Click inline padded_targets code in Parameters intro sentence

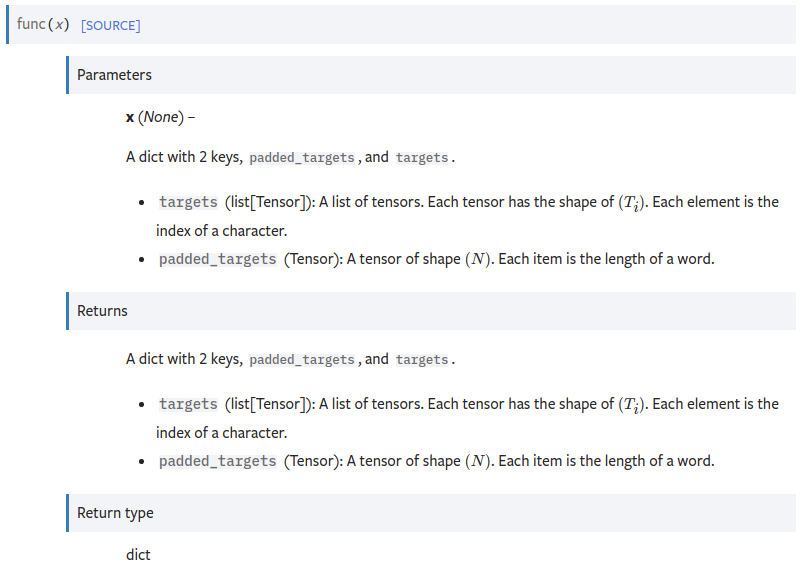pyautogui.click(x=302, y=158)
